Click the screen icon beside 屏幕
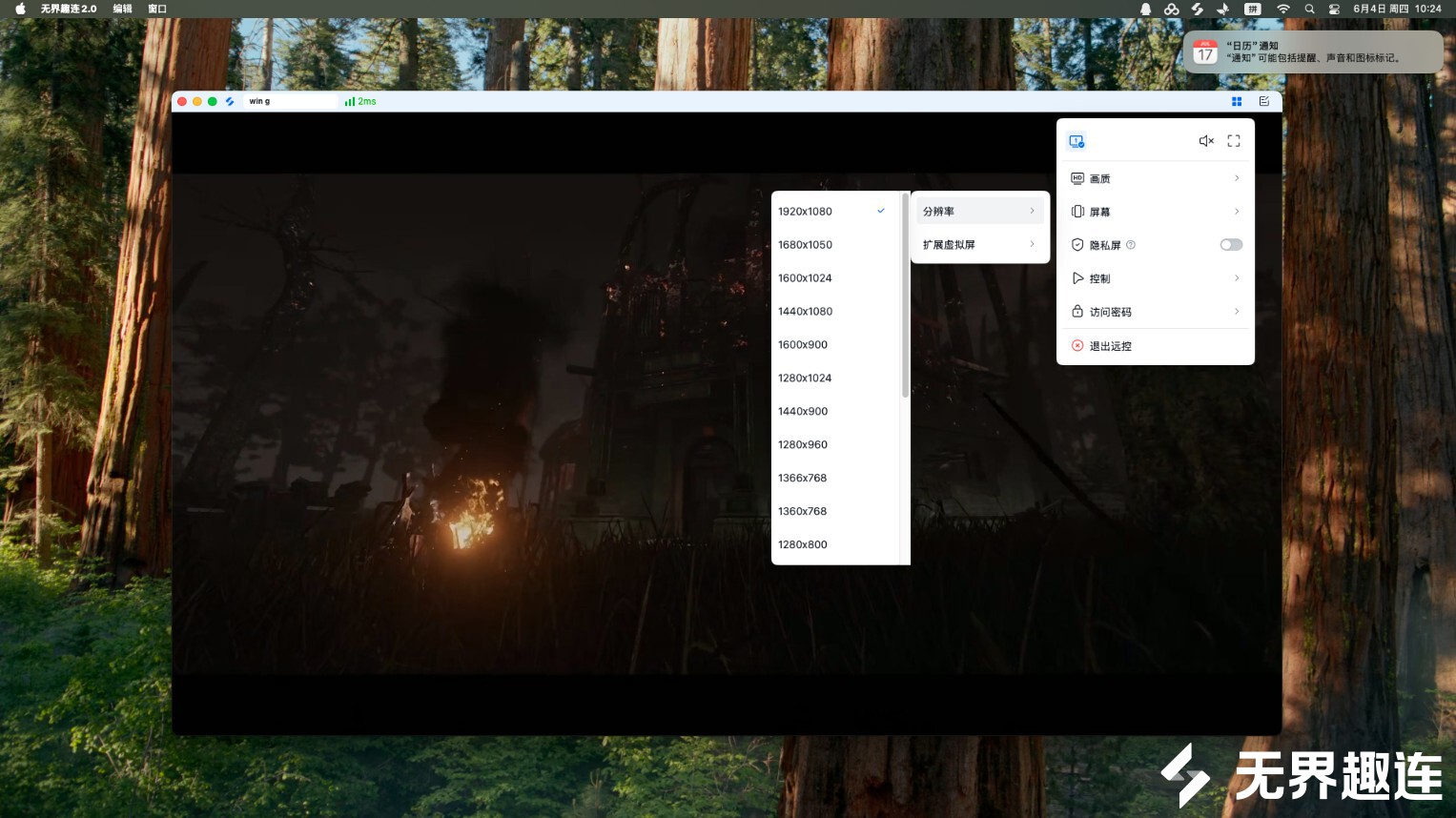Image resolution: width=1456 pixels, height=818 pixels. pos(1077,212)
